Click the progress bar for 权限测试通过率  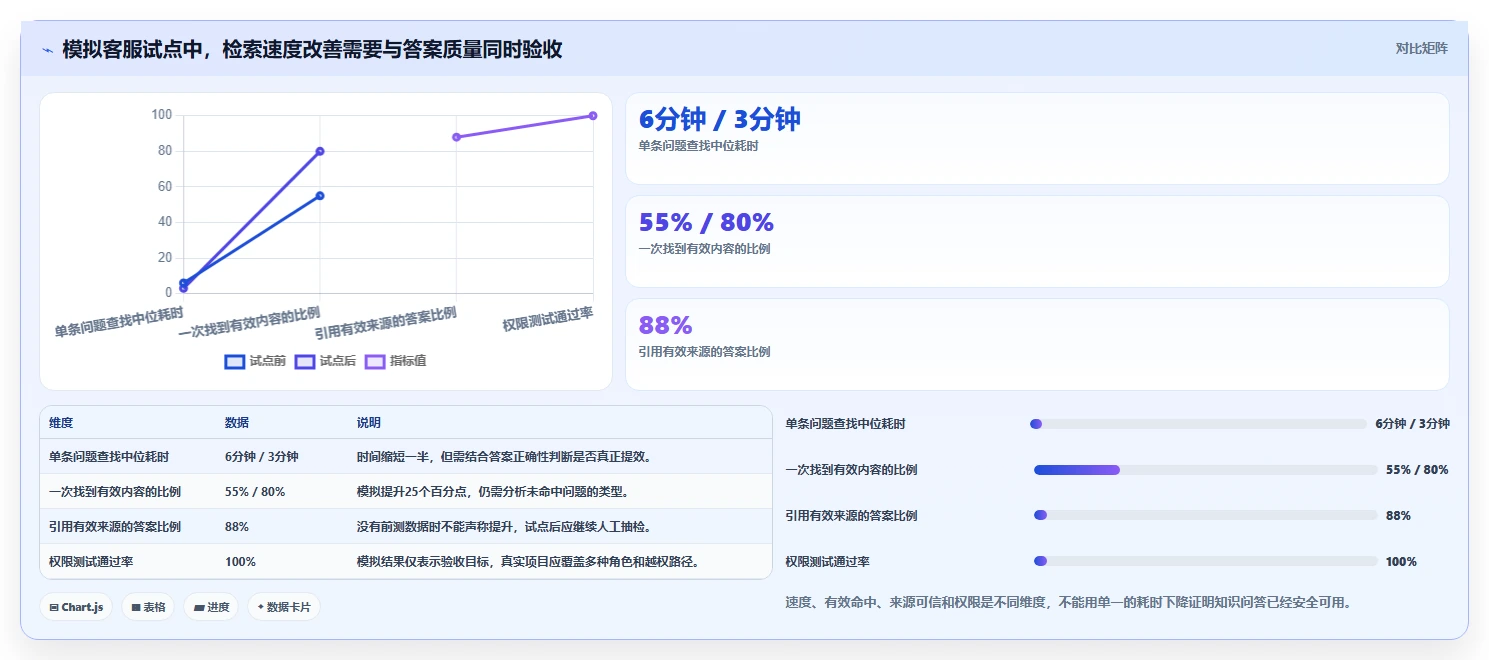(x=1206, y=562)
